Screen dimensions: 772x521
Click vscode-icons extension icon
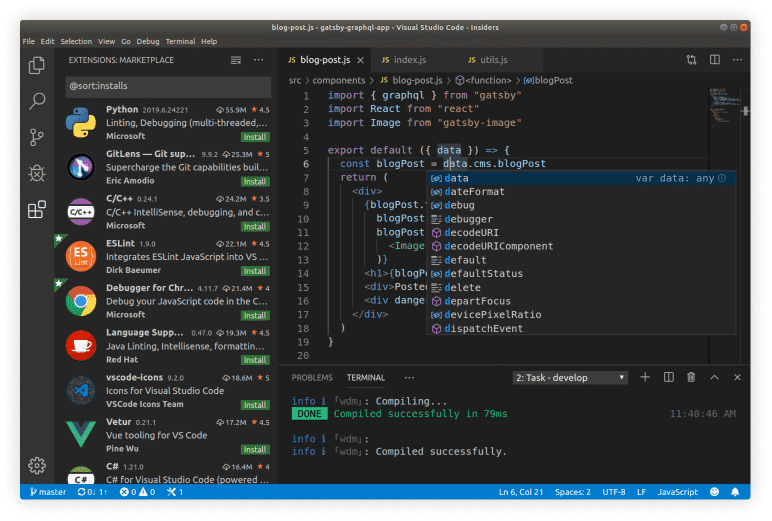pyautogui.click(x=81, y=390)
